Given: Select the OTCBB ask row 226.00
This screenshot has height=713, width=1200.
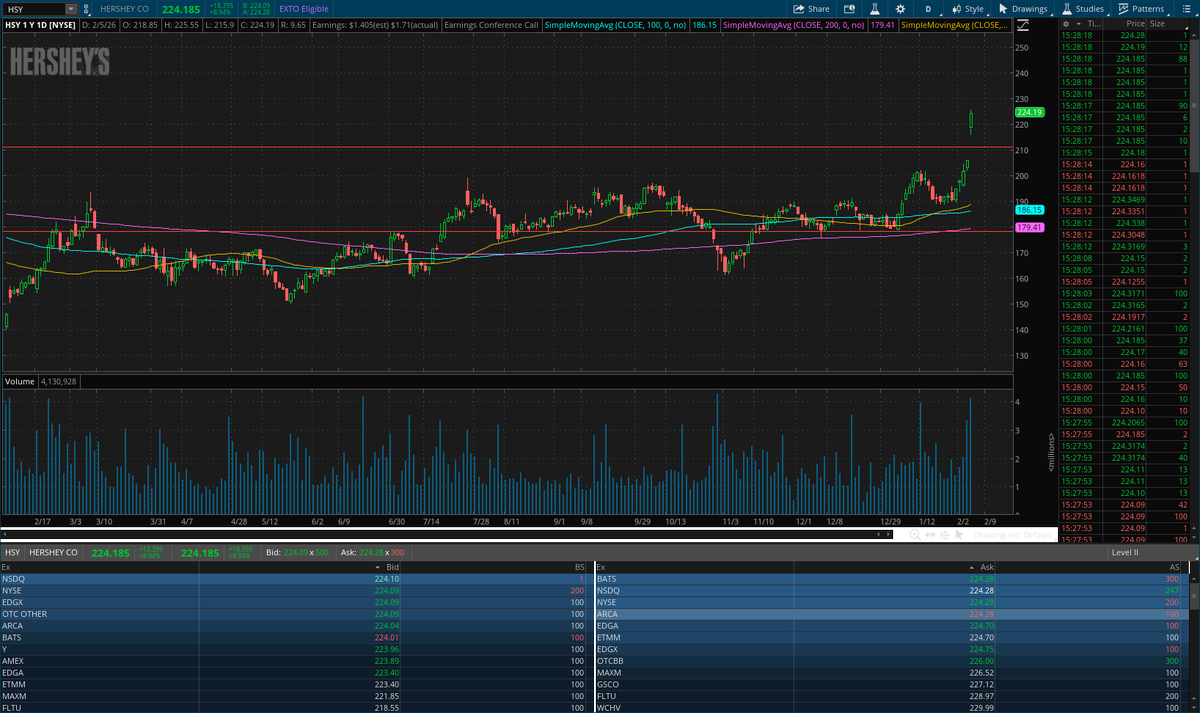Looking at the screenshot, I should pyautogui.click(x=890, y=660).
